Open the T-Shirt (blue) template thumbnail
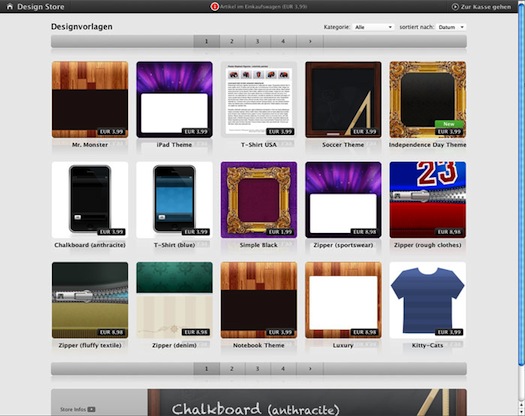 [x=174, y=200]
